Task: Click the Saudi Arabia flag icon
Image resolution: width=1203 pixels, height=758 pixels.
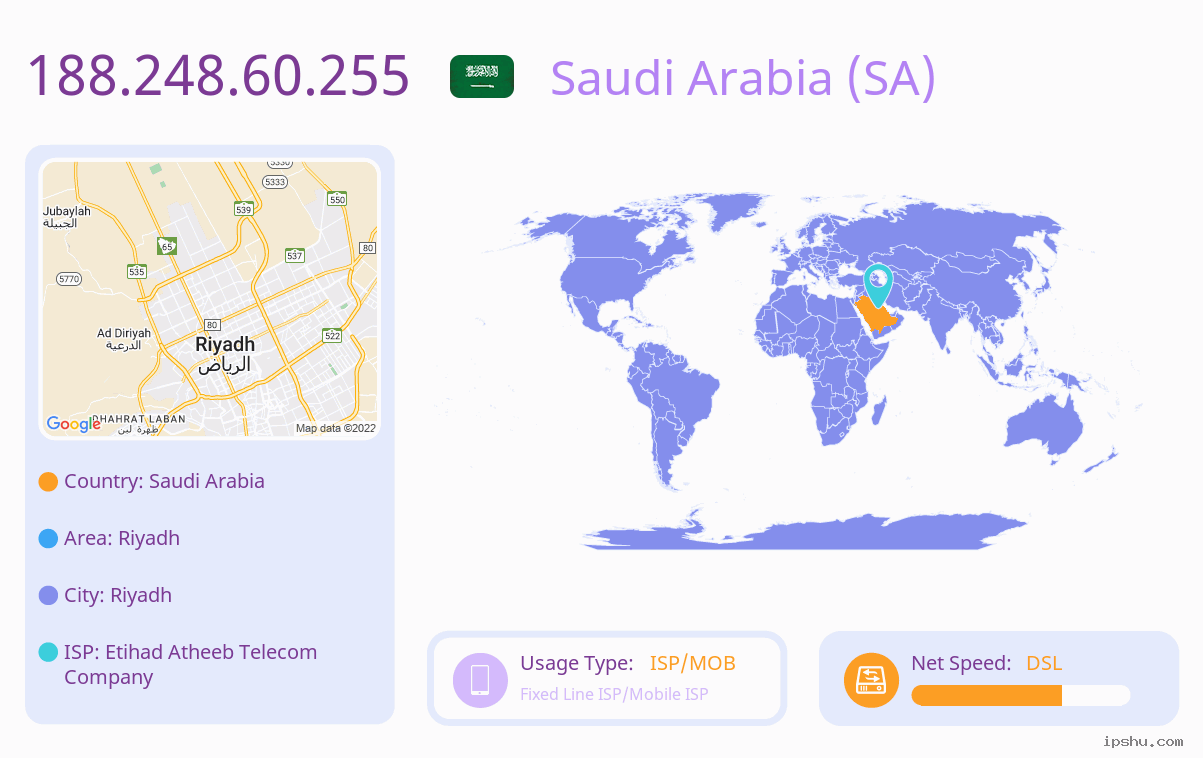Action: (482, 77)
